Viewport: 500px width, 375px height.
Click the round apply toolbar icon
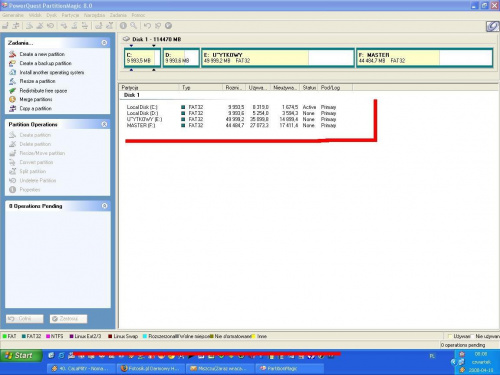pos(169,25)
